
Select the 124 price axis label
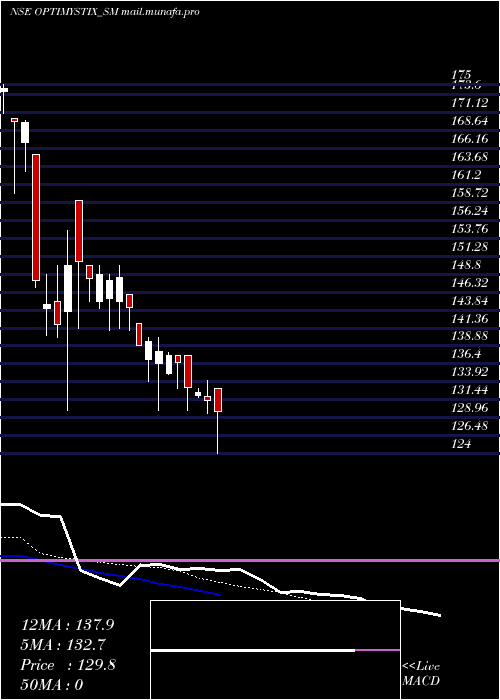point(461,443)
